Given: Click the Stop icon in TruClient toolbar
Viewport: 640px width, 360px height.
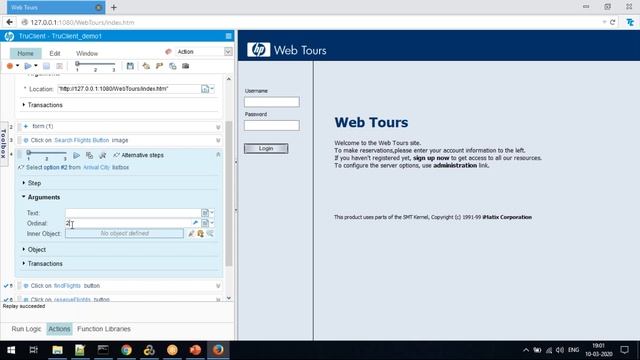Looking at the screenshot, I should coord(46,66).
